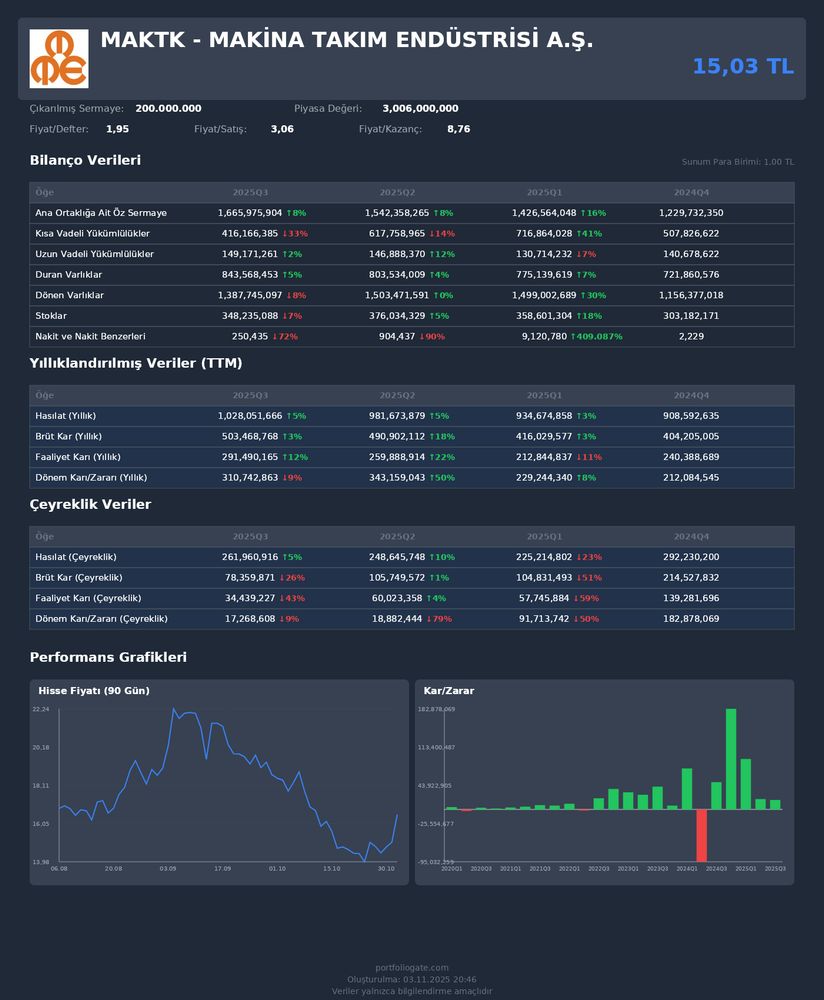Click the Kar/Zarar chart title
This screenshot has height=1000, width=824.
(449, 691)
